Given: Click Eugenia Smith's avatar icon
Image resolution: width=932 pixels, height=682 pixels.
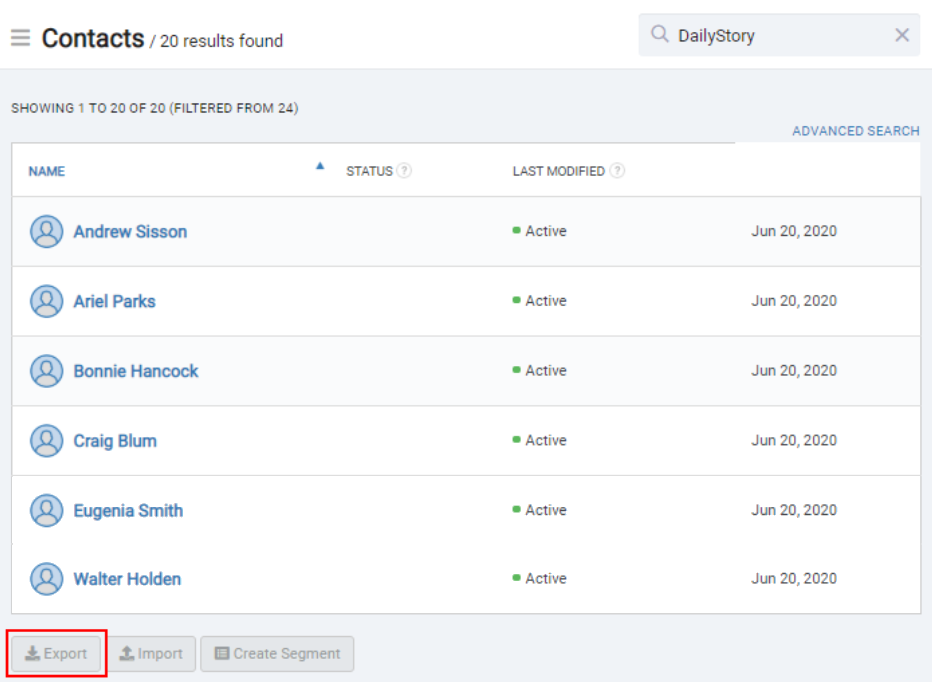Looking at the screenshot, I should (x=46, y=510).
